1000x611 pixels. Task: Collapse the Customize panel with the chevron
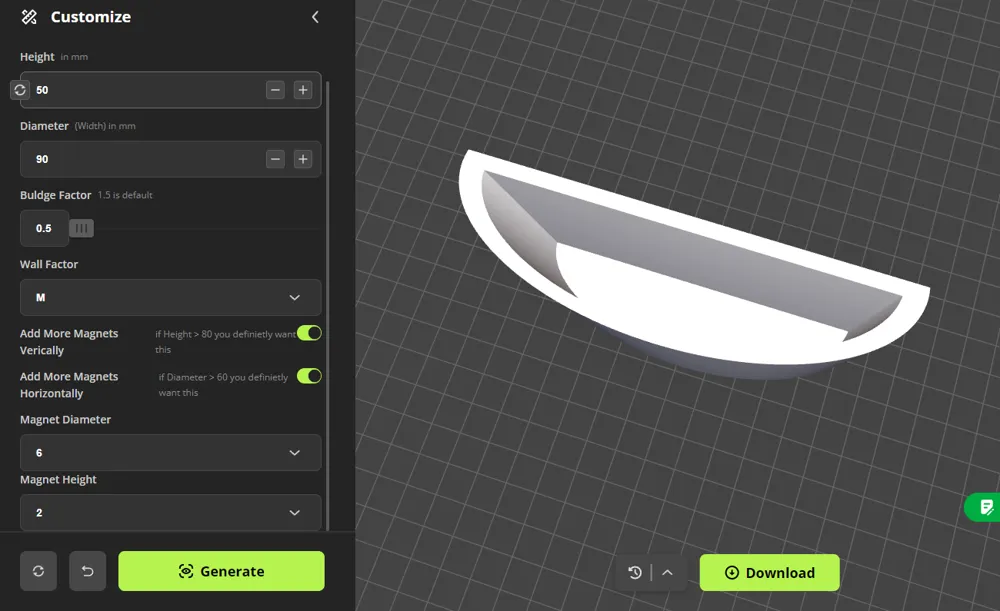pos(315,17)
